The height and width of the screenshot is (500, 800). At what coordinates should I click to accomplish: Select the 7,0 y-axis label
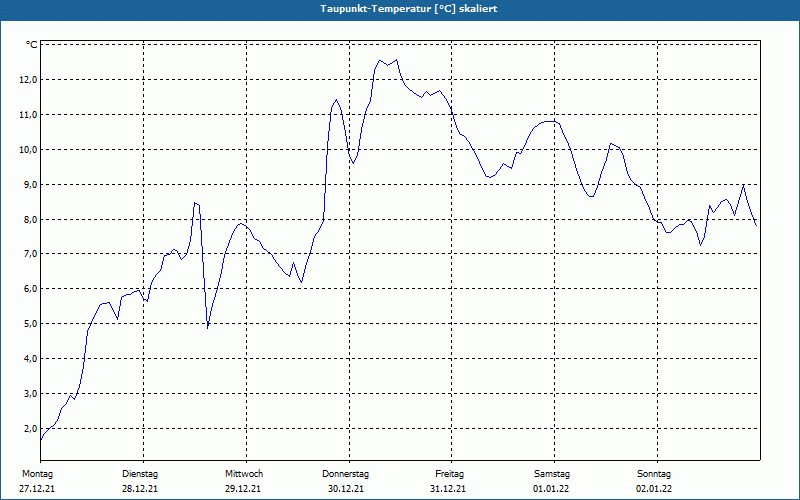click(x=30, y=254)
